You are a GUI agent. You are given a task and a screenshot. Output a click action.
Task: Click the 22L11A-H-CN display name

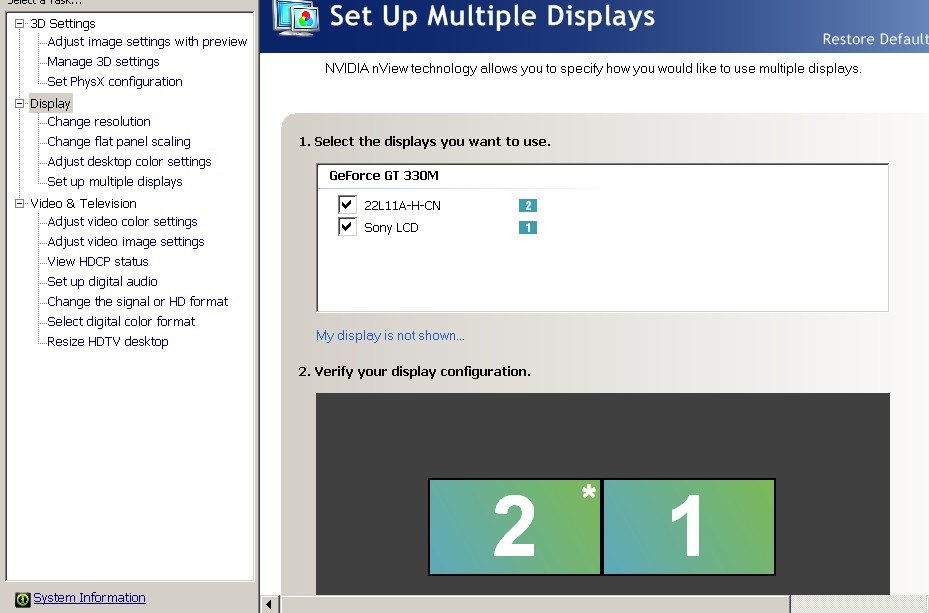[402, 206]
